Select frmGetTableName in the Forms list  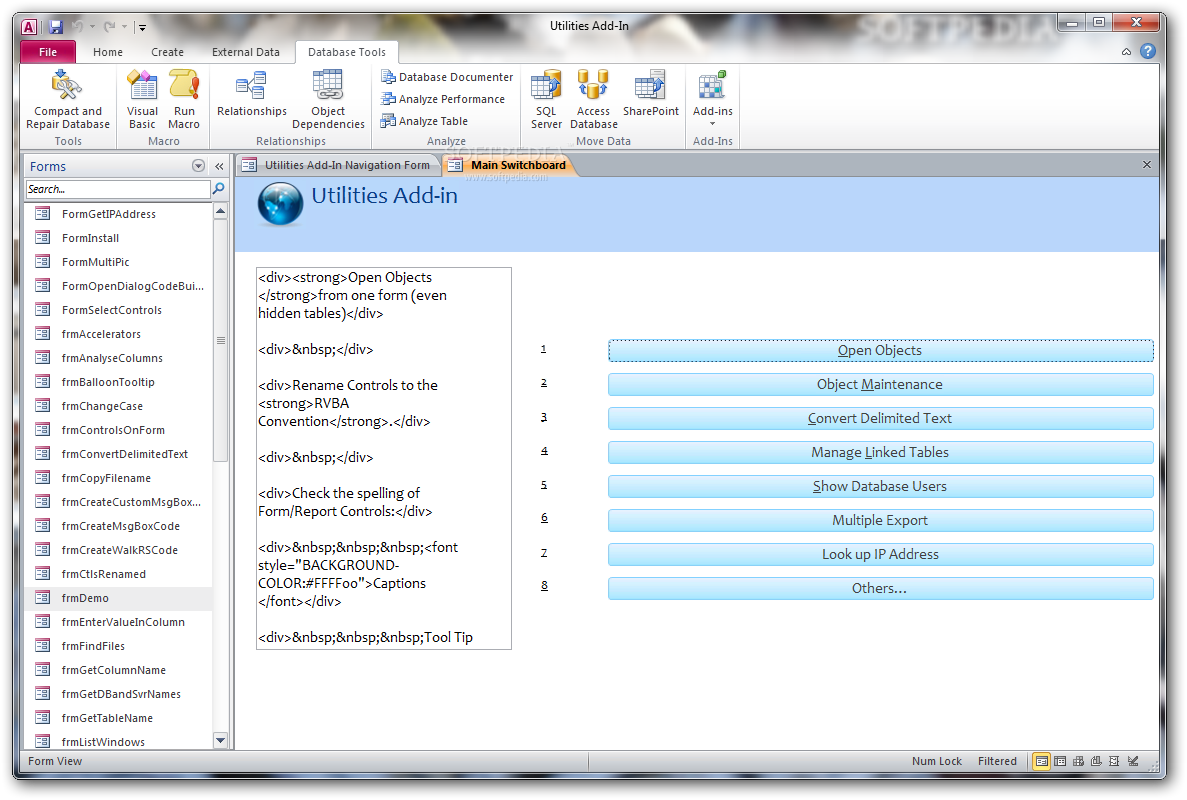point(118,718)
